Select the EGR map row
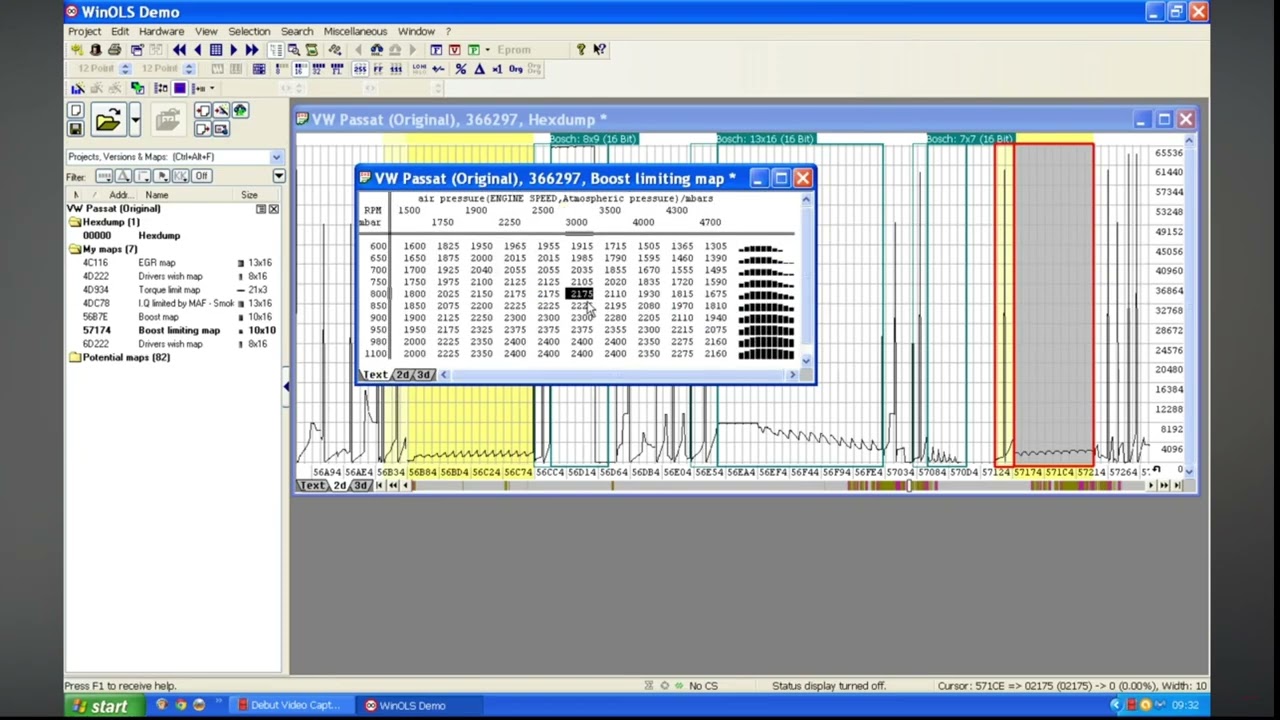Viewport: 1280px width, 720px height. [x=174, y=263]
